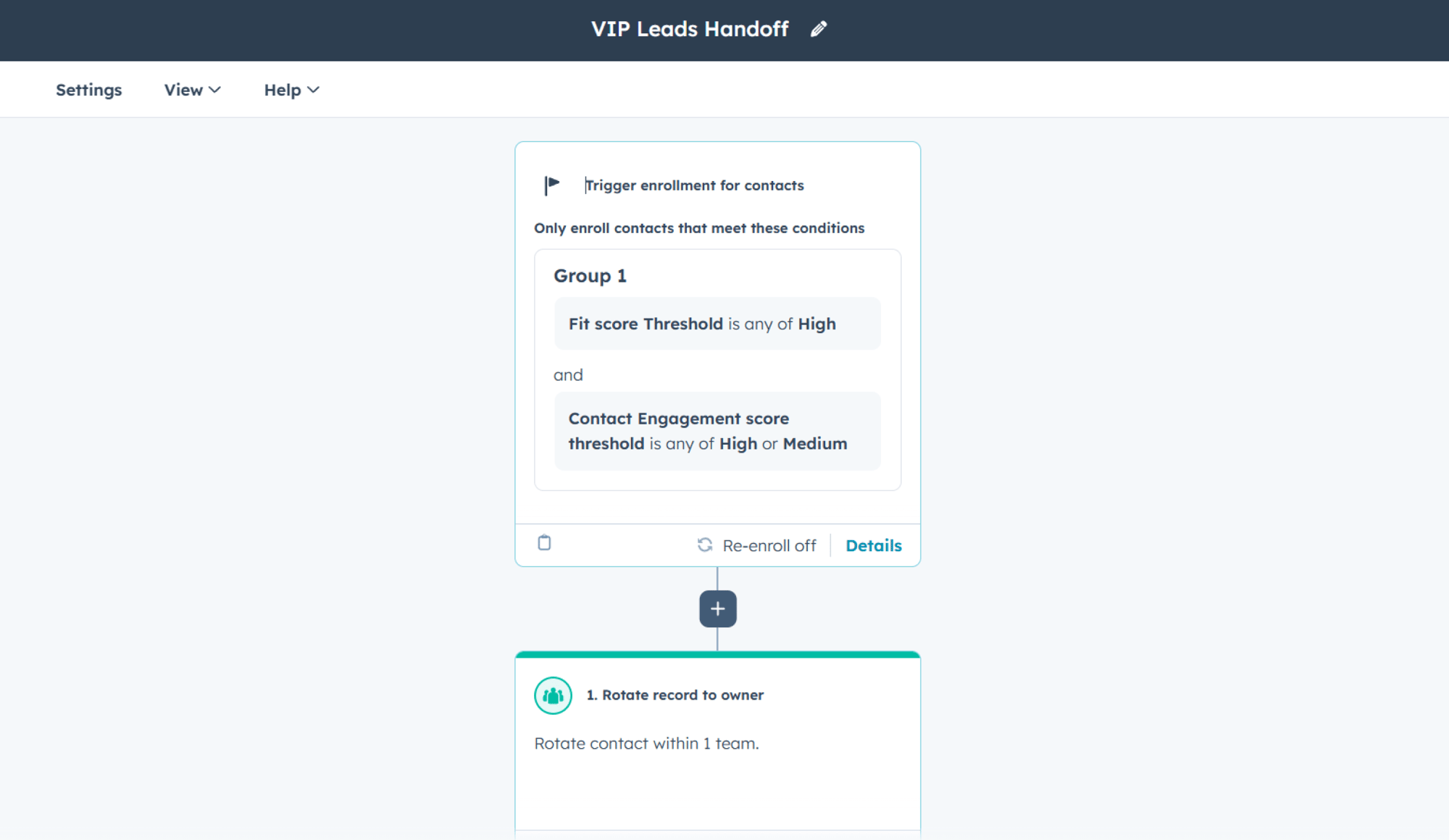This screenshot has height=840, width=1449.
Task: Click the re-enroll refresh arrows icon
Action: coord(705,545)
